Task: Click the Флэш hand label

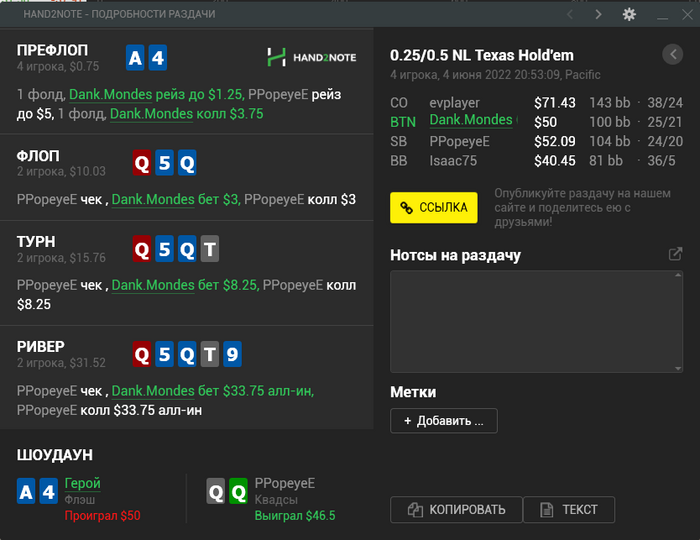Action: (79, 500)
